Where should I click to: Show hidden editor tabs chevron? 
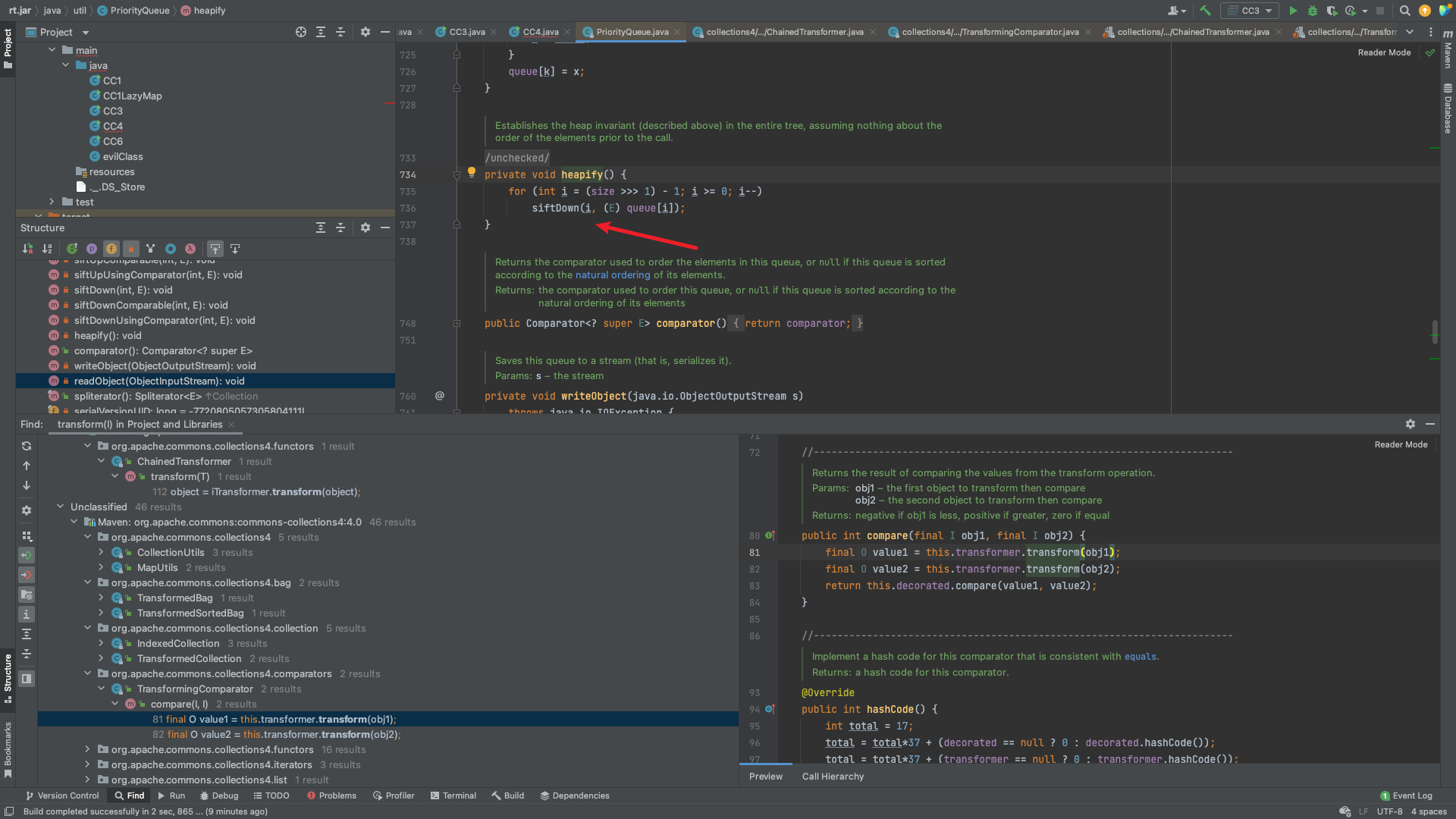[x=1410, y=32]
